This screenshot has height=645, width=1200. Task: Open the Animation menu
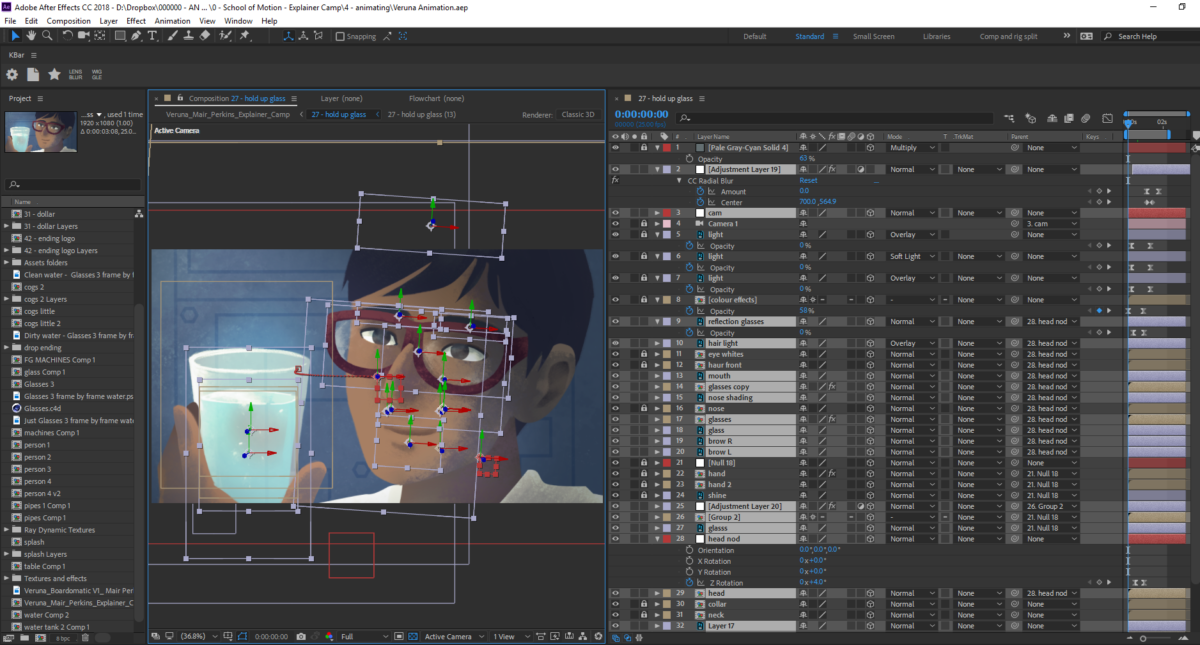tap(173, 20)
